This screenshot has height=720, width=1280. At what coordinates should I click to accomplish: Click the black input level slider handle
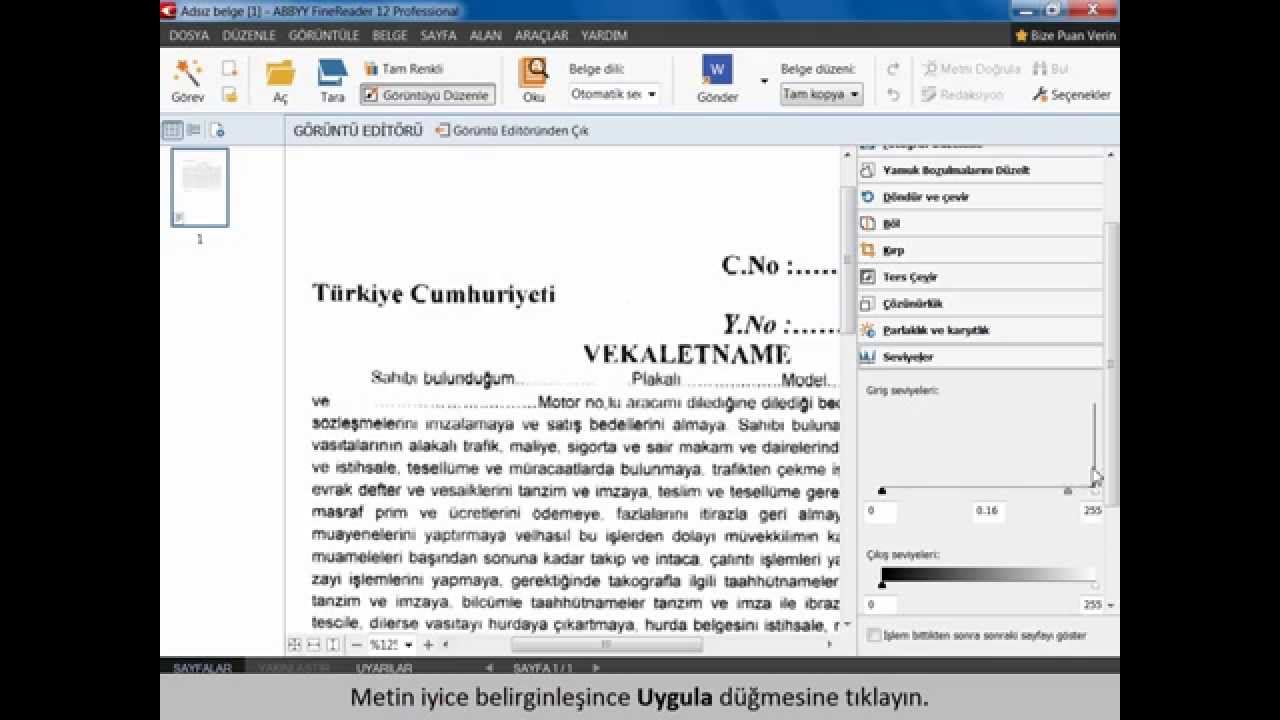[881, 491]
